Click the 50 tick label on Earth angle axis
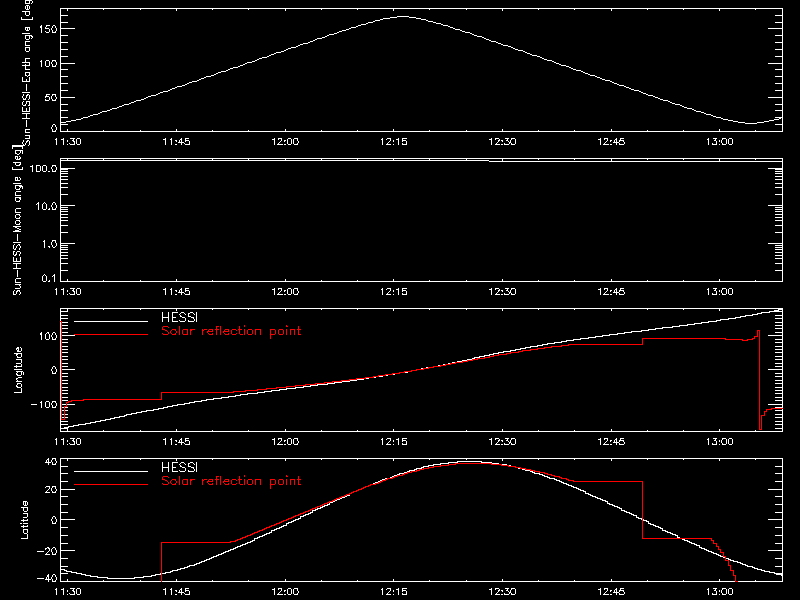The image size is (800, 600). pos(51,97)
